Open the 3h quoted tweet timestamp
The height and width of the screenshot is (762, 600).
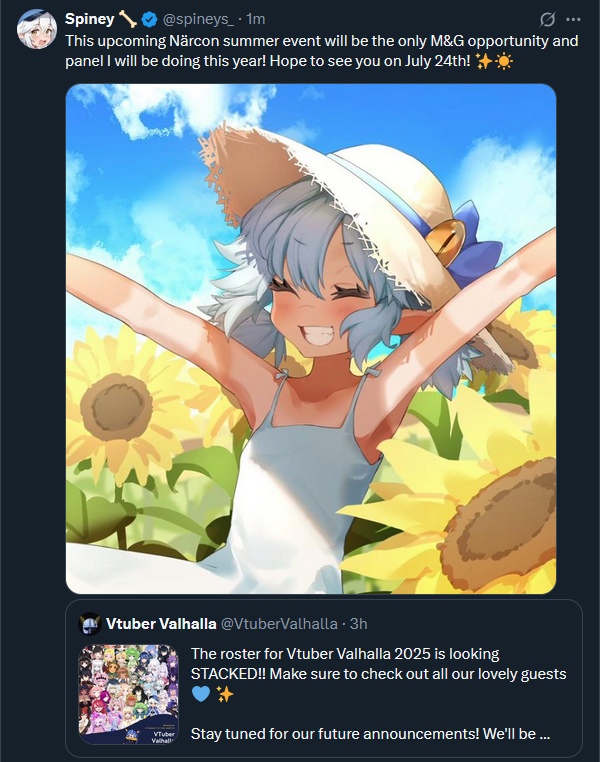click(x=359, y=623)
